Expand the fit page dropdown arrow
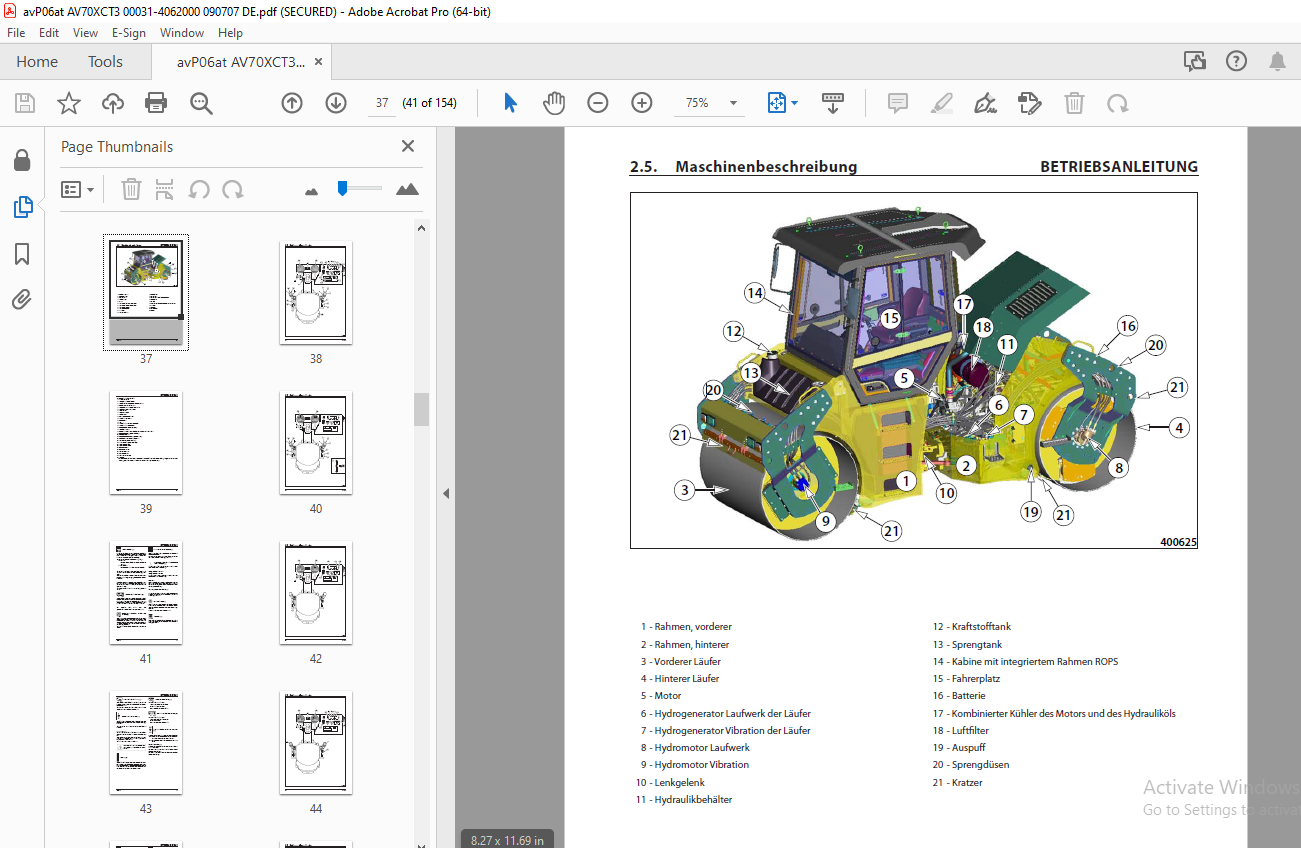The image size is (1301, 848). coord(795,103)
